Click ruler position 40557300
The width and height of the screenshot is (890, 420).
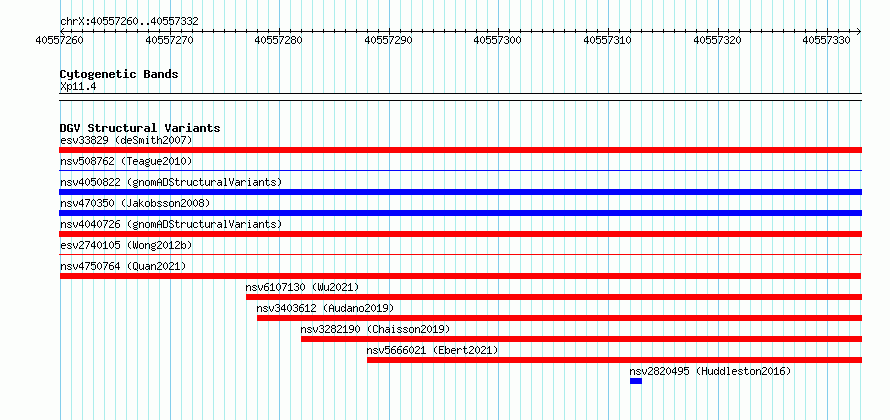498,40
